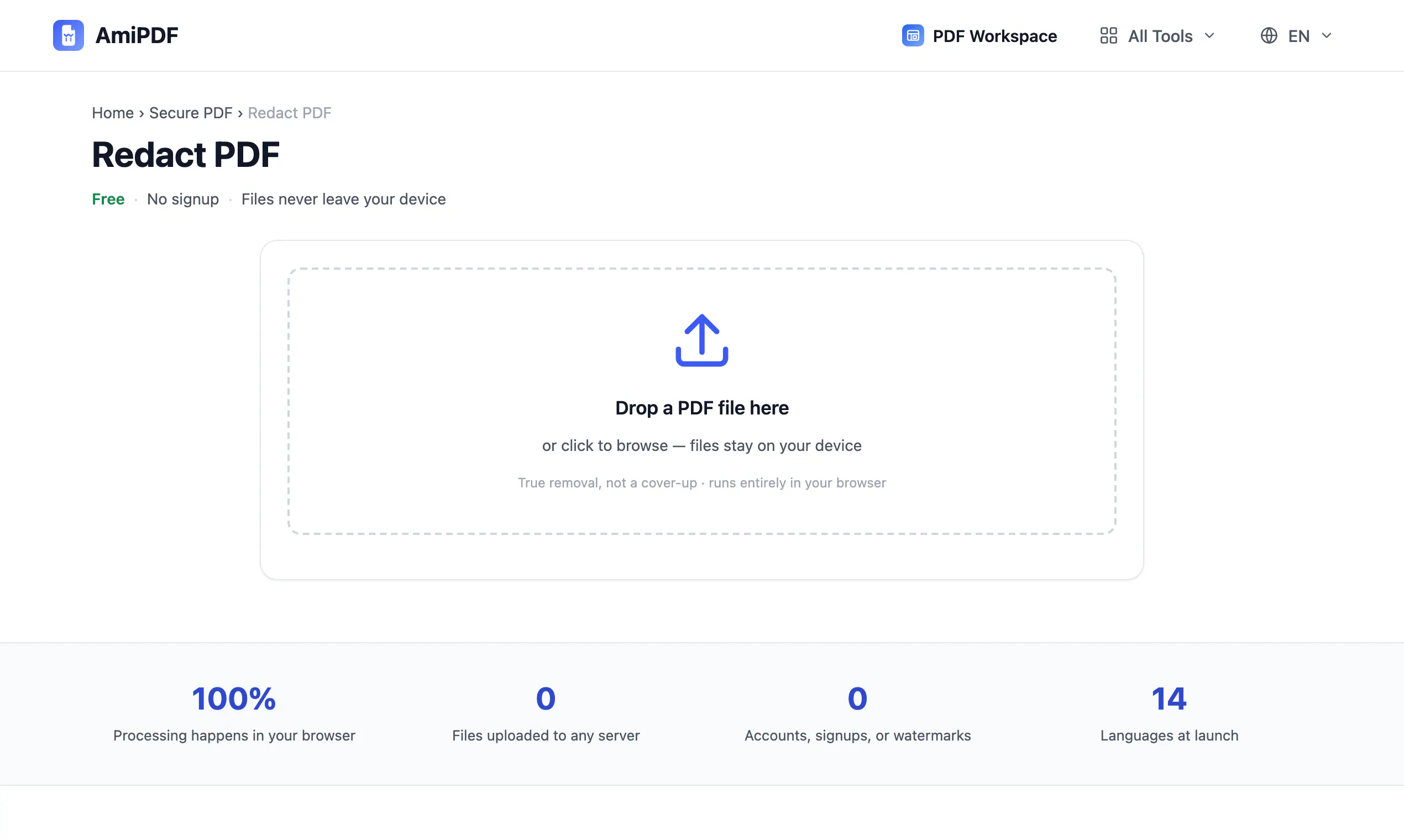Open the All Tools menu label
The height and width of the screenshot is (840, 1404).
tap(1160, 36)
